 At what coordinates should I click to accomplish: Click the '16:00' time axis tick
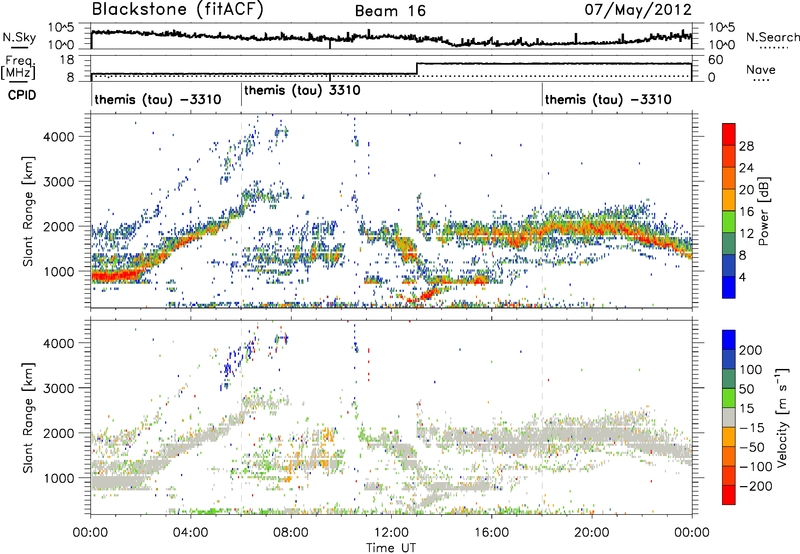coord(491,533)
